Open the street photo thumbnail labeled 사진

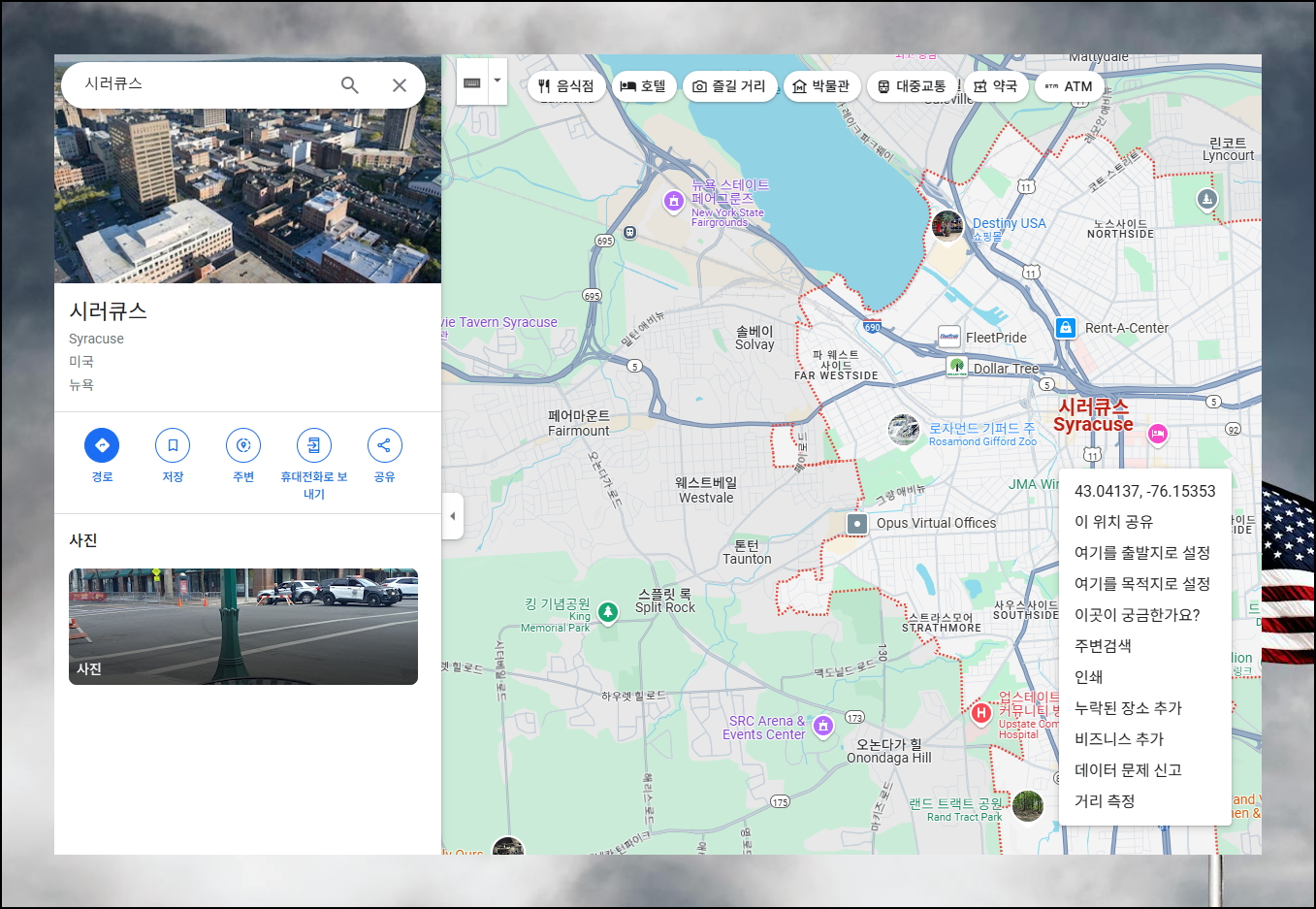click(243, 627)
